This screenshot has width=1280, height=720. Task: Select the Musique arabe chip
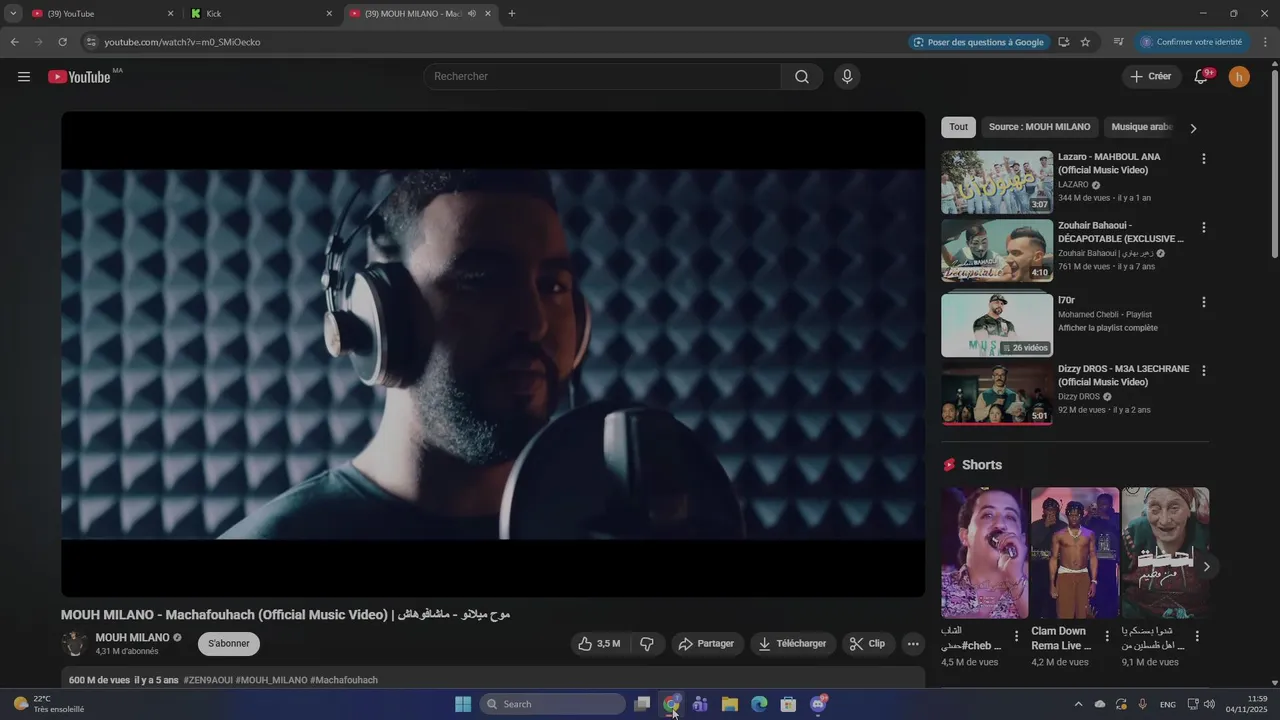point(1141,127)
